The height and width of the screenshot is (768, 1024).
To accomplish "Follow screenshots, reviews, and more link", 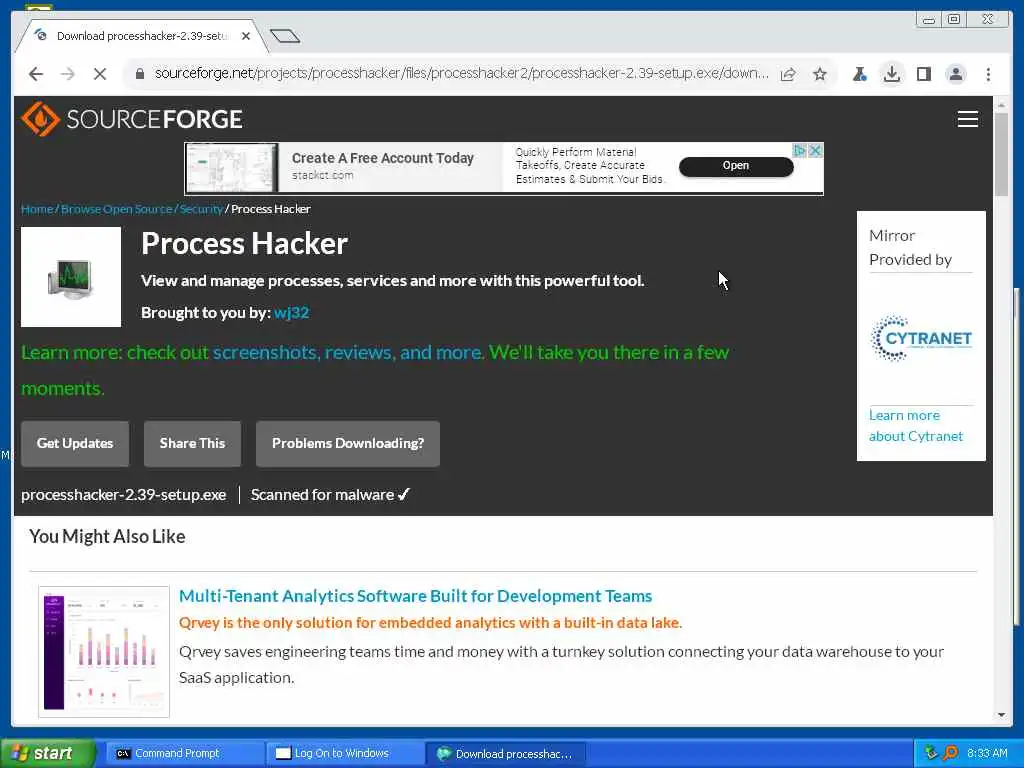I will click(347, 353).
